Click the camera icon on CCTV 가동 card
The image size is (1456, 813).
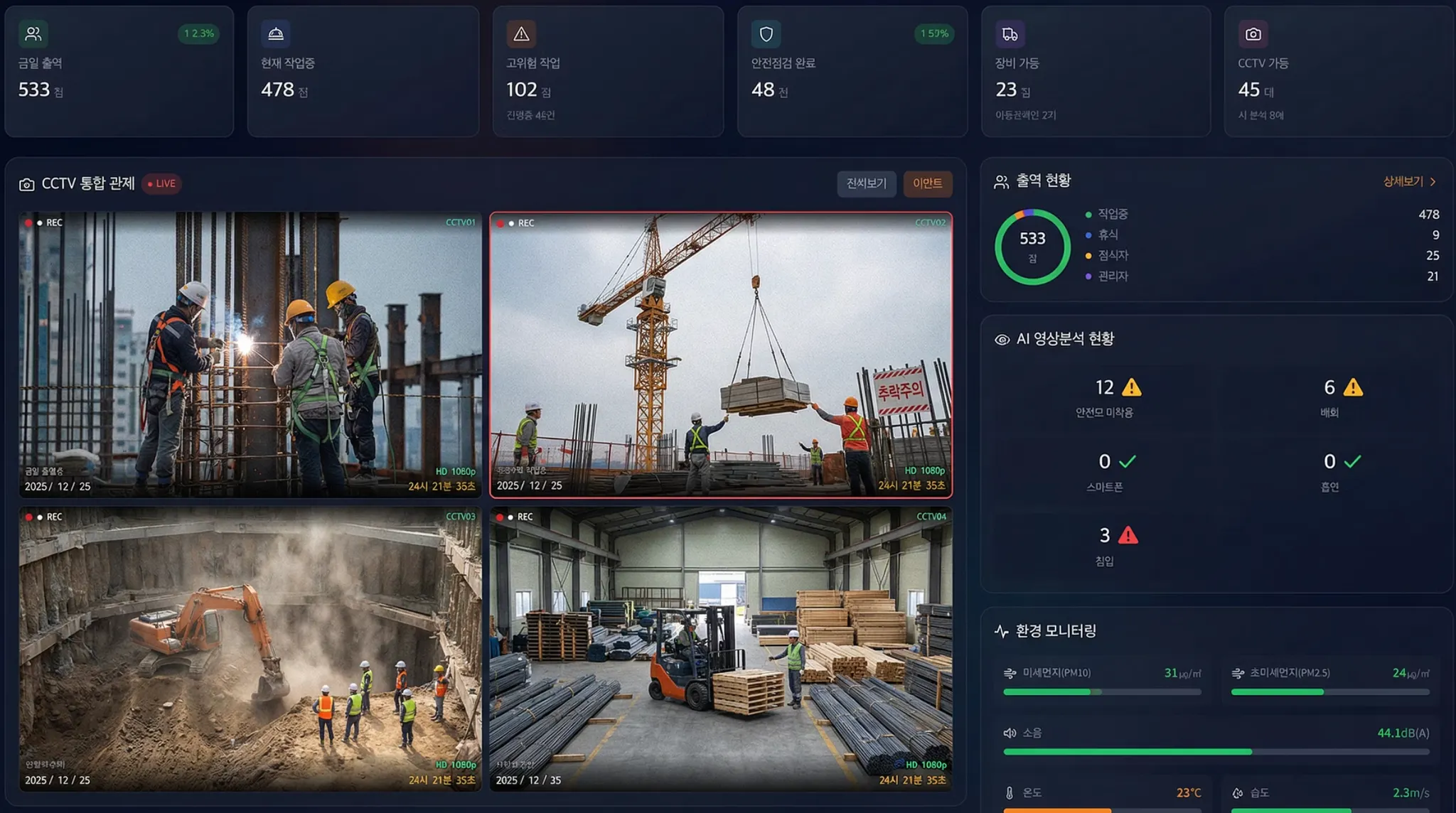pyautogui.click(x=1253, y=33)
